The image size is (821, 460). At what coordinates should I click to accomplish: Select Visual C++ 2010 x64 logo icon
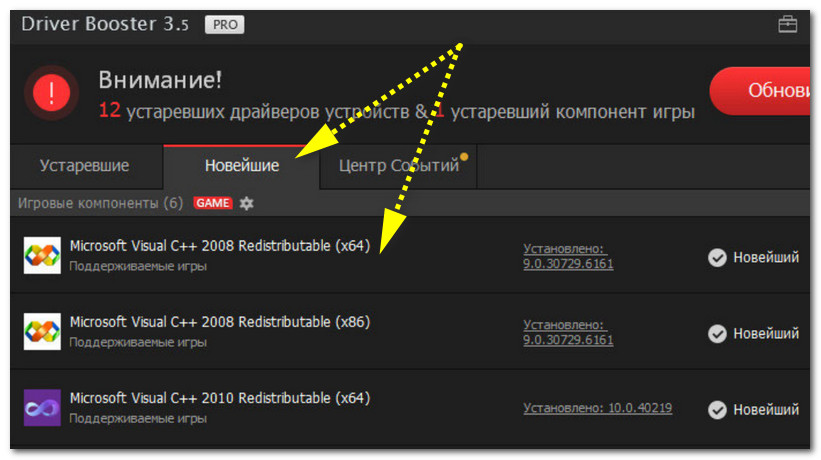click(x=42, y=408)
